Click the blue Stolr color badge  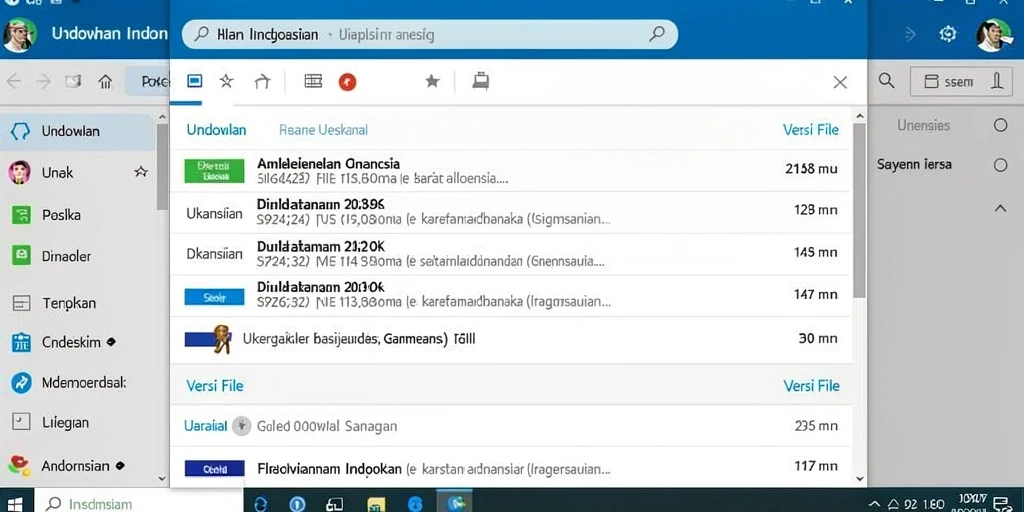214,297
